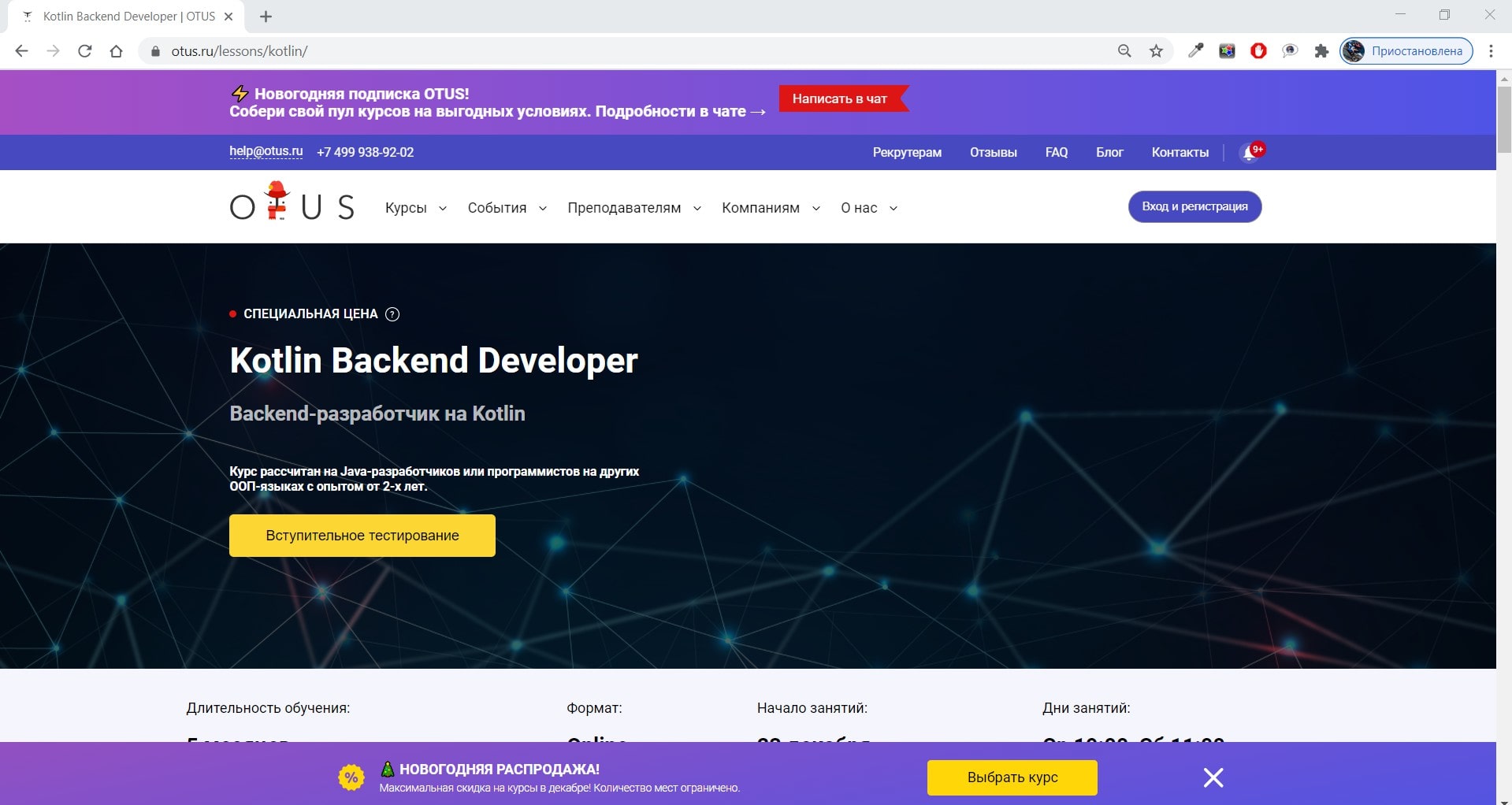Click the OTUS logo
This screenshot has height=805, width=1512.
point(292,203)
